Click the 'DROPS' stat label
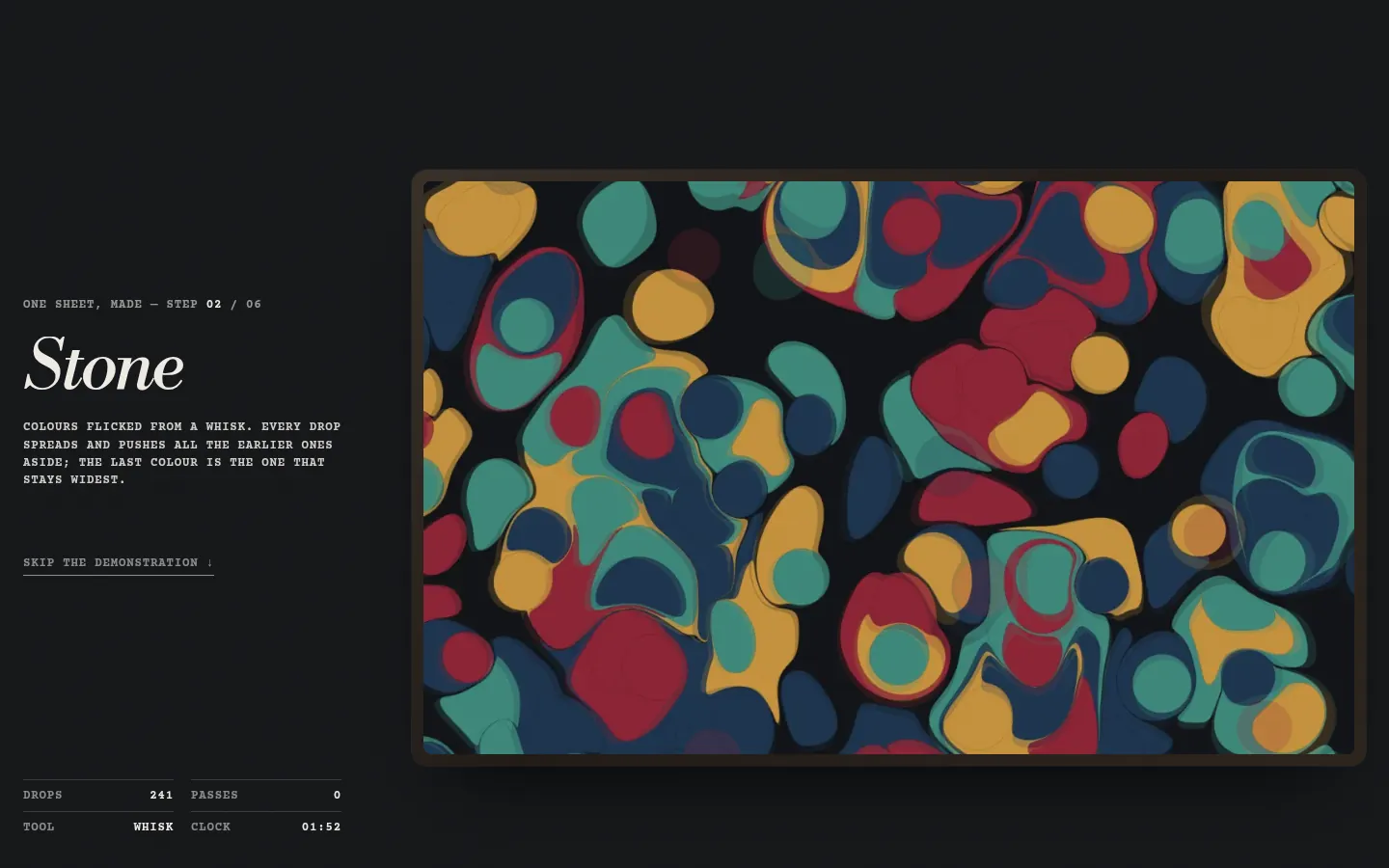The image size is (1389, 868). point(42,796)
